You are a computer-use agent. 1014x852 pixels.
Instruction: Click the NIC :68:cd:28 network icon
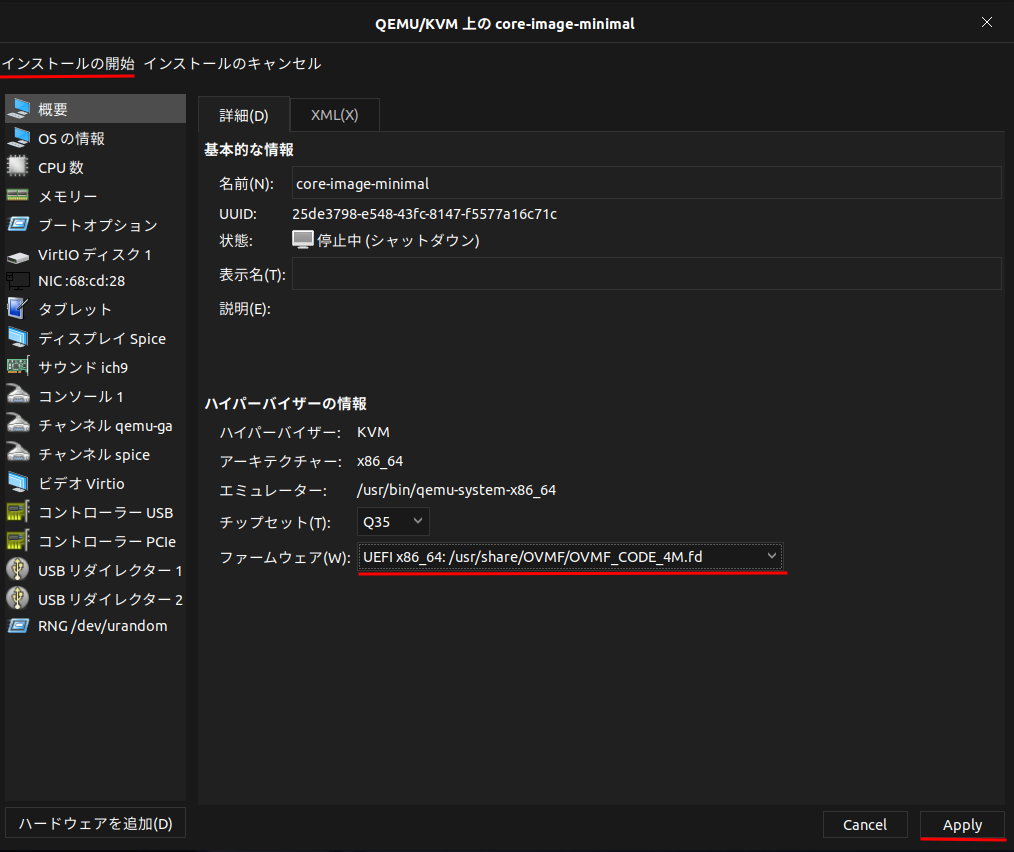(x=18, y=281)
